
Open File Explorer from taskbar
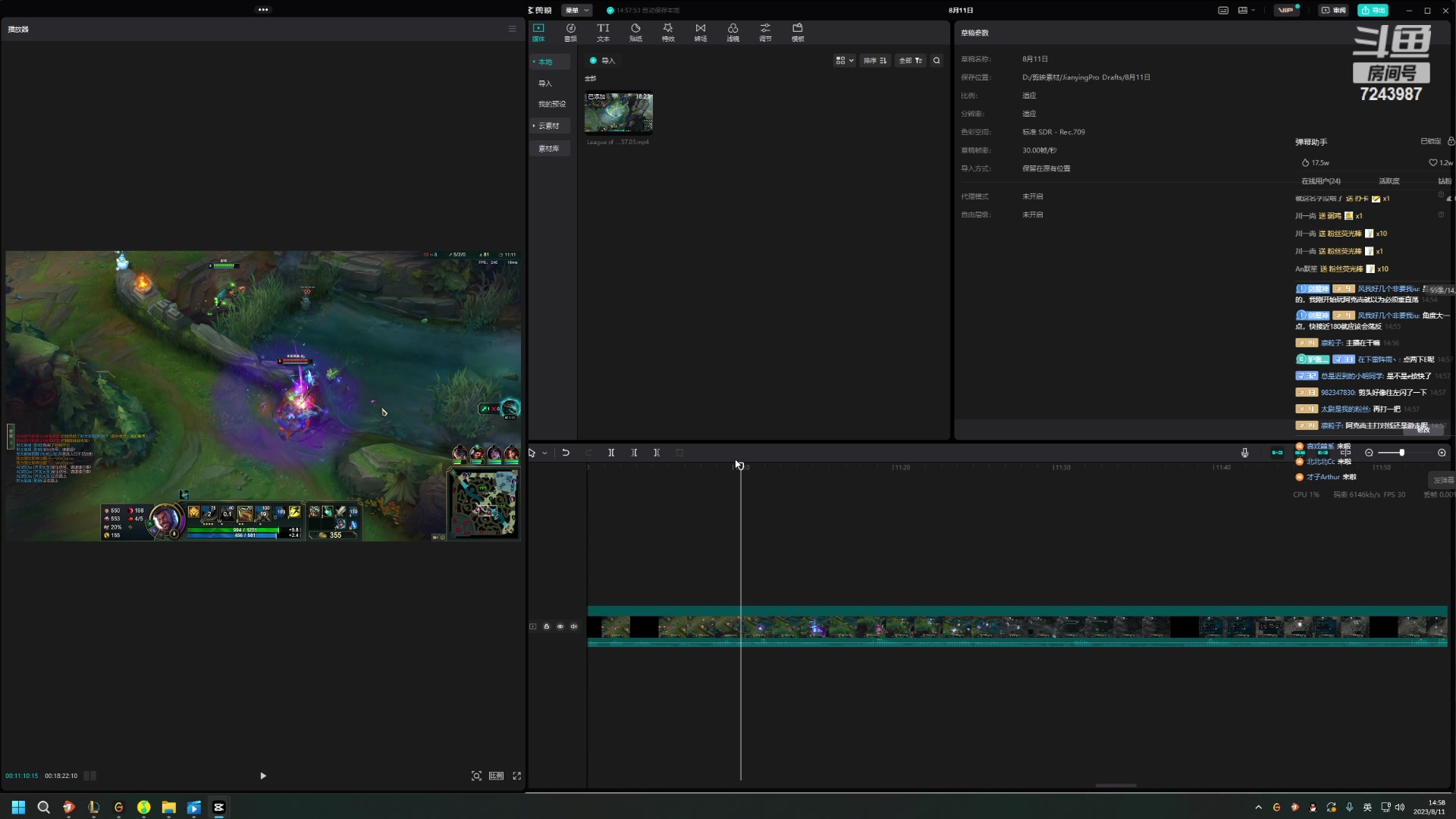(x=168, y=807)
